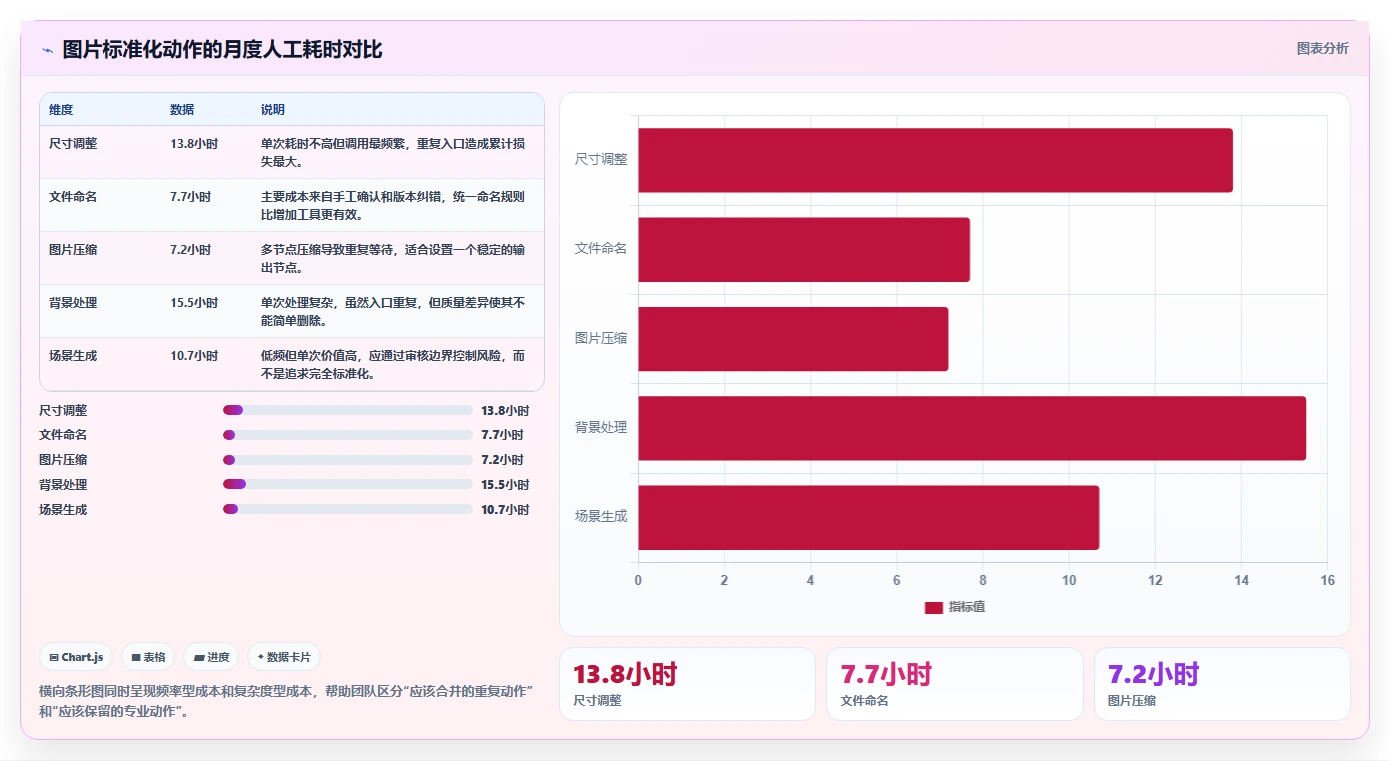Click the 场景生成 table row label
Viewport: 1390px width, 761px height.
coord(73,355)
